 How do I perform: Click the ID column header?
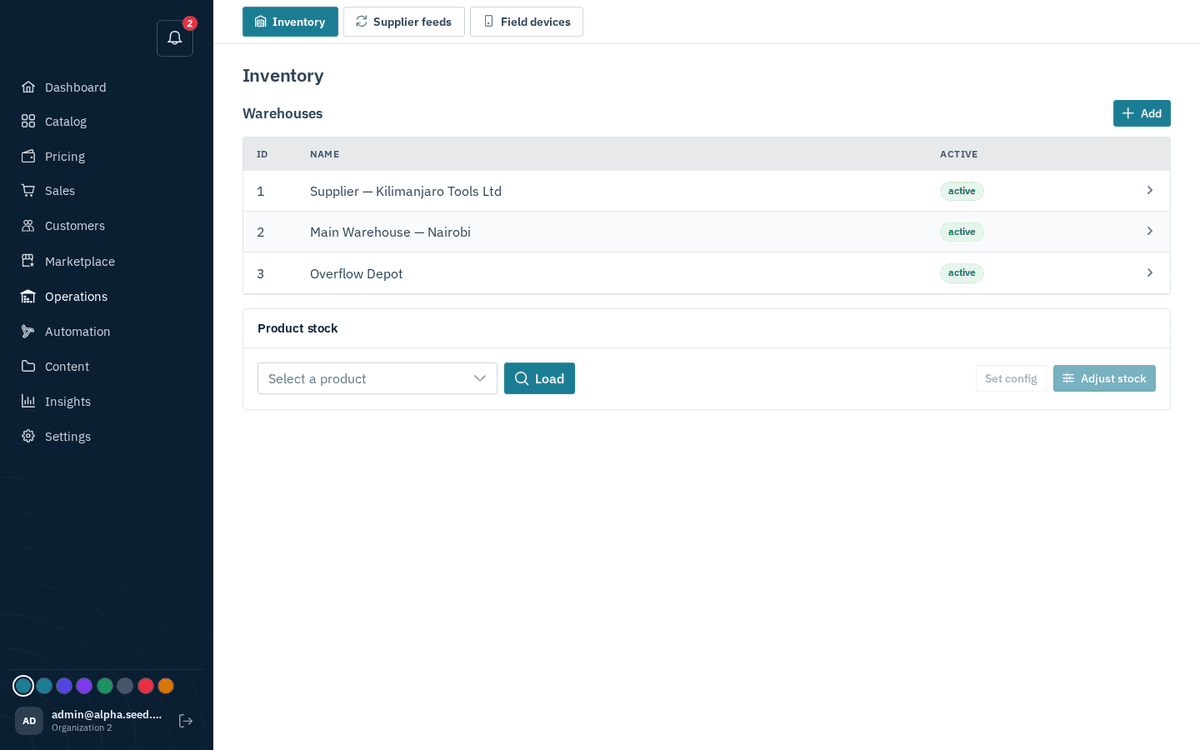coord(262,154)
